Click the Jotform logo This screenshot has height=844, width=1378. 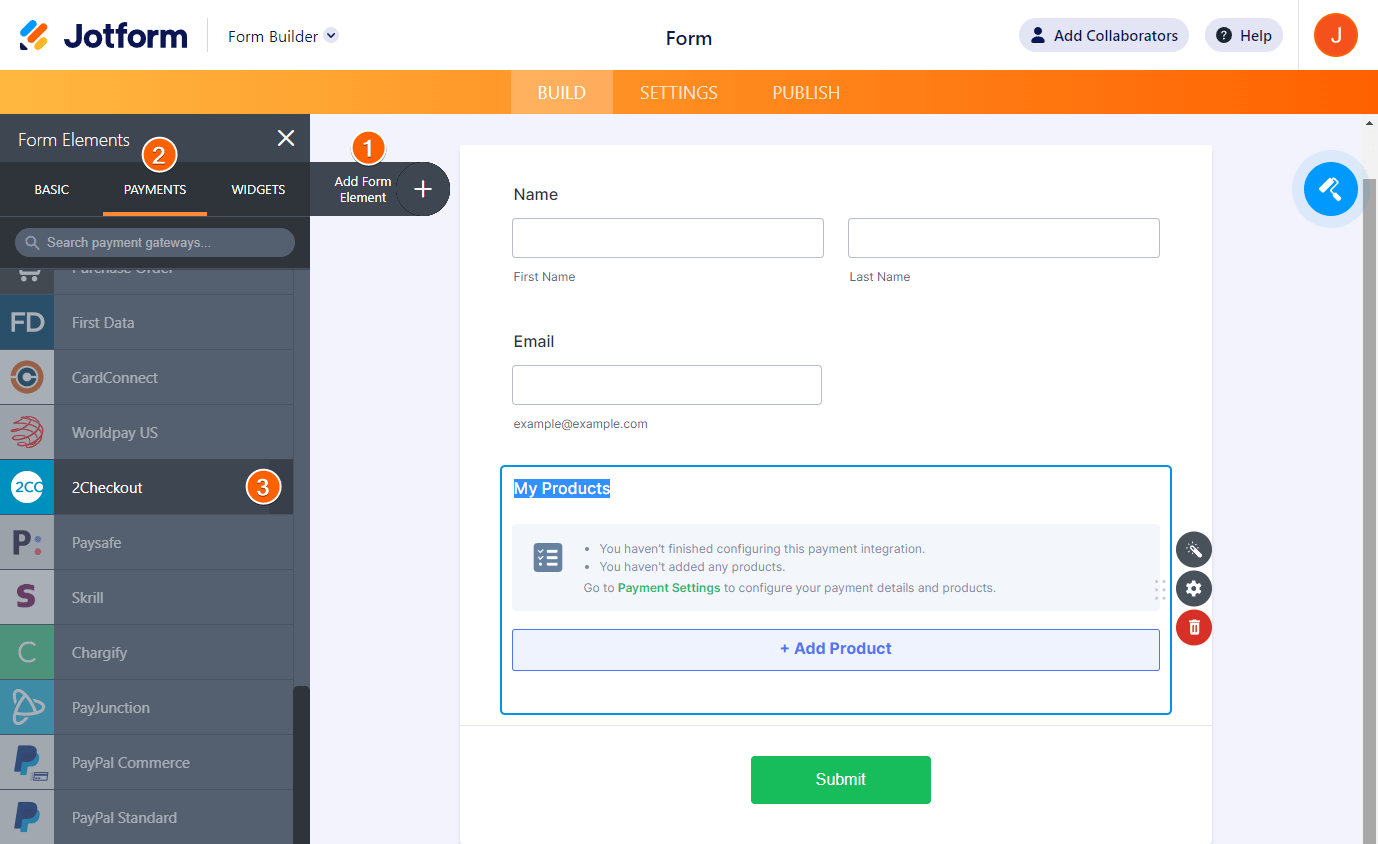pyautogui.click(x=103, y=36)
